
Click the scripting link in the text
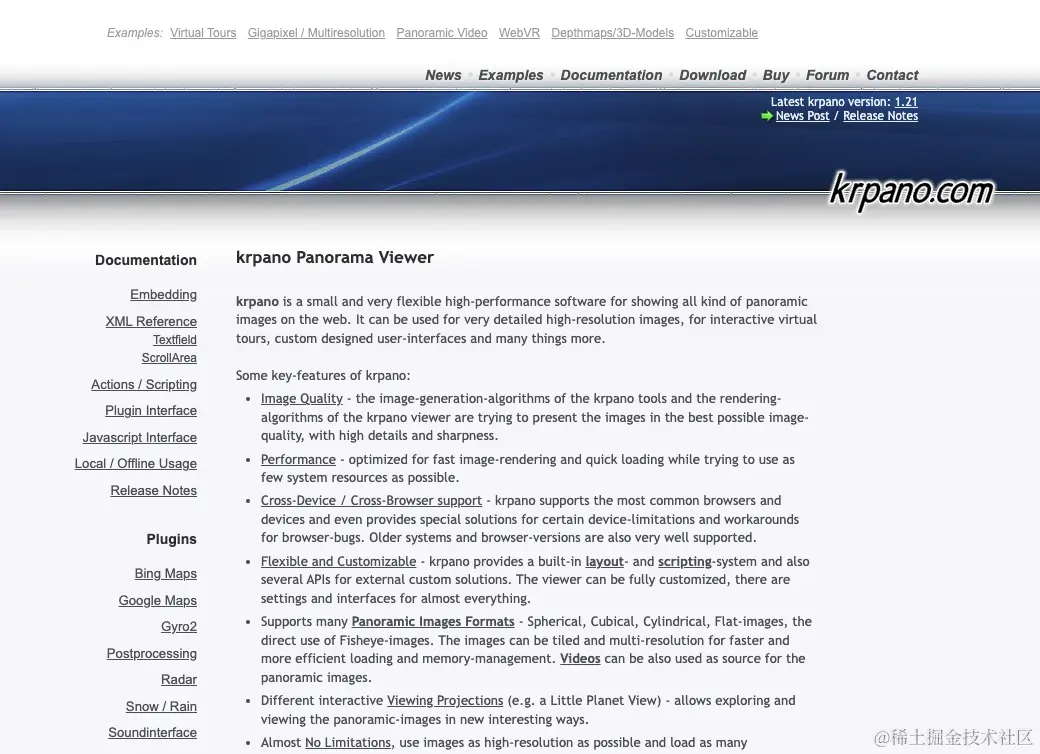pos(684,562)
